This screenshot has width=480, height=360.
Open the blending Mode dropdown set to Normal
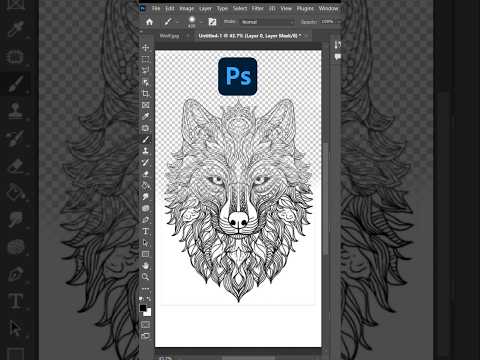coord(267,22)
